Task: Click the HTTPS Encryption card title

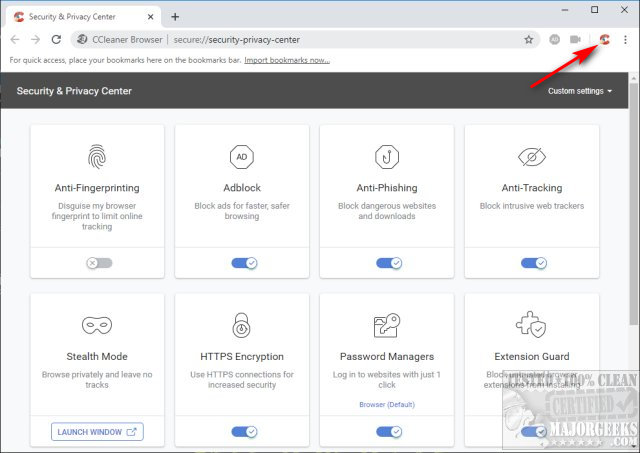Action: tap(242, 356)
